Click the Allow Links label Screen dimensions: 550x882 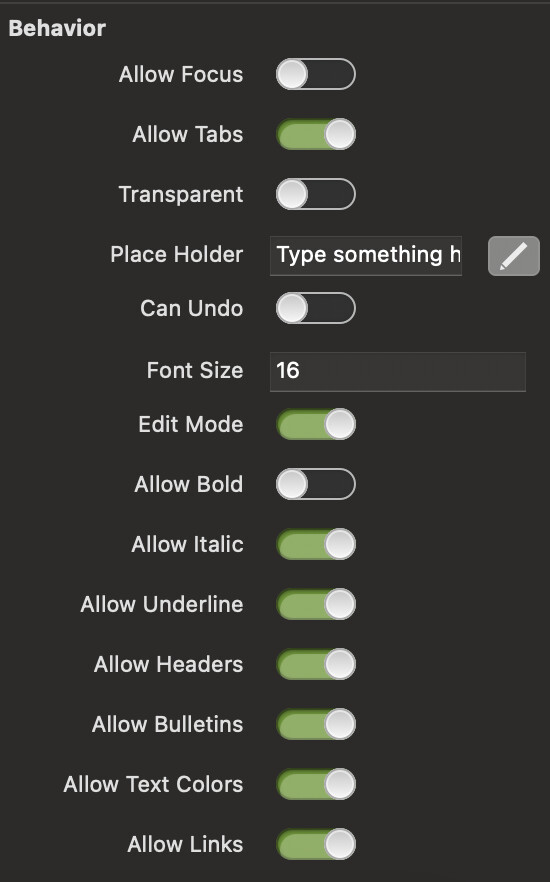pos(185,844)
